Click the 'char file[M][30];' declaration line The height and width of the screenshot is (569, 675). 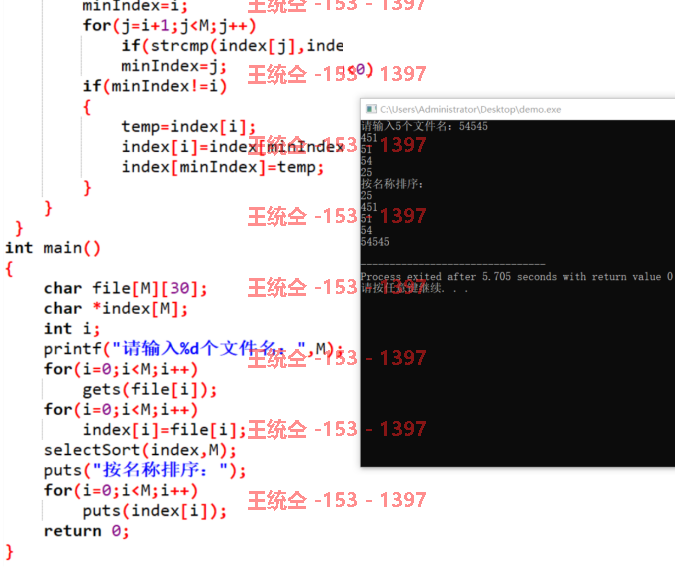pos(125,288)
